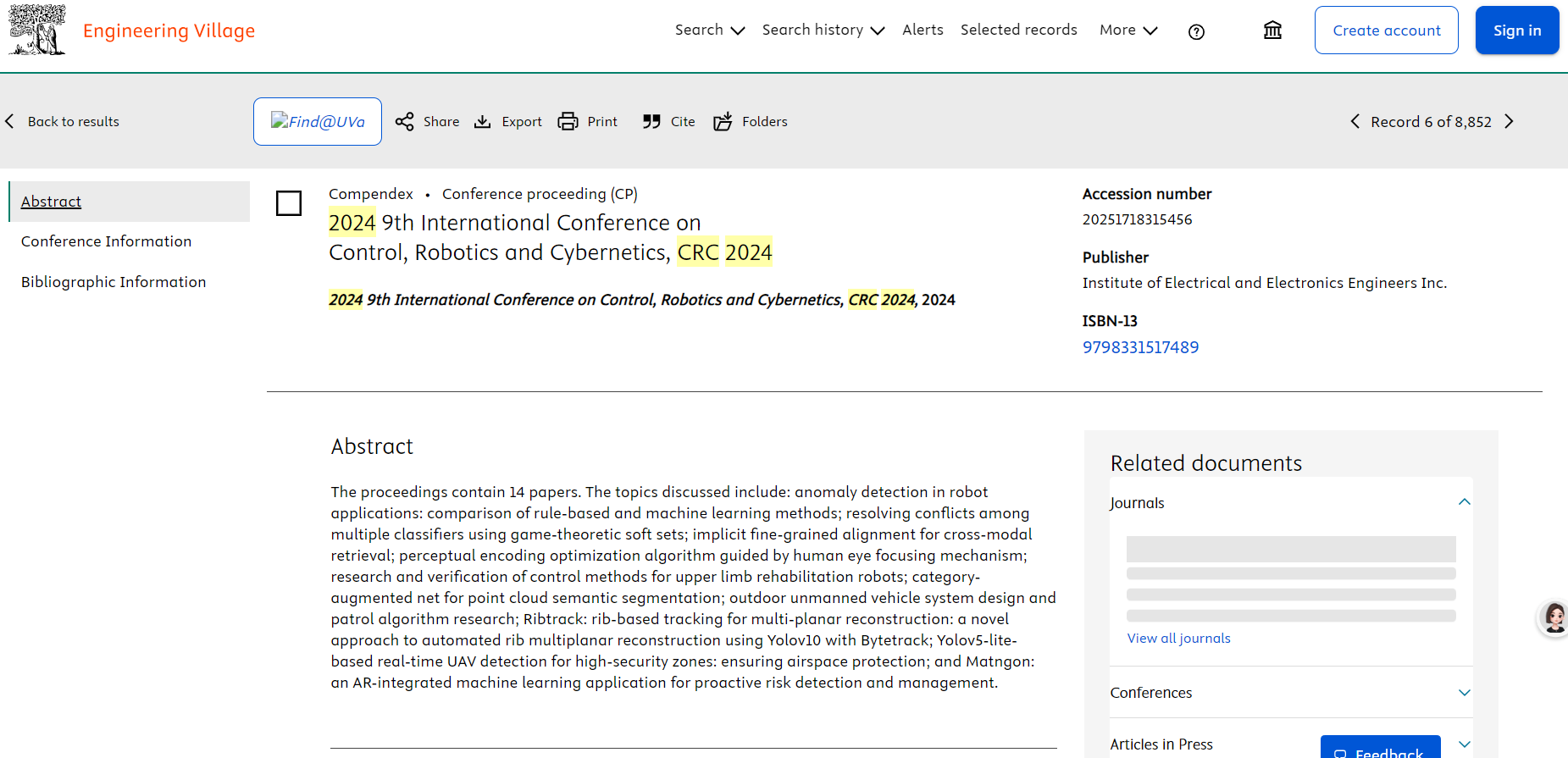Click the Conference proceeding (CP) label
The image size is (1568, 758).
pyautogui.click(x=540, y=194)
